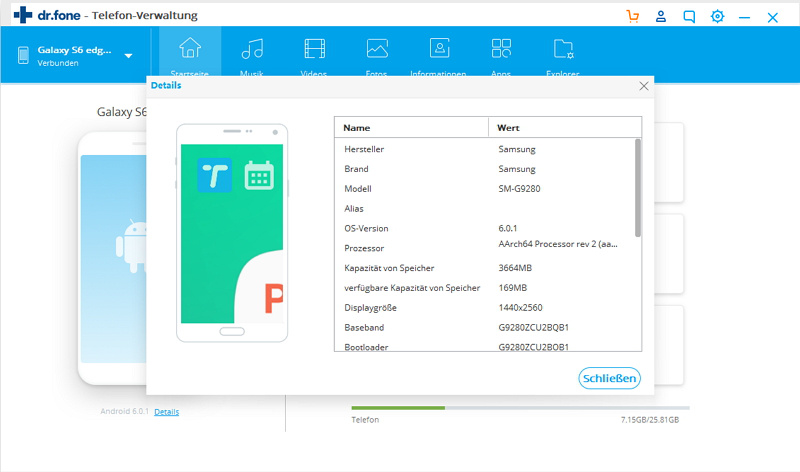800x472 pixels.
Task: Close the Details dialog with the X
Action: tap(644, 86)
